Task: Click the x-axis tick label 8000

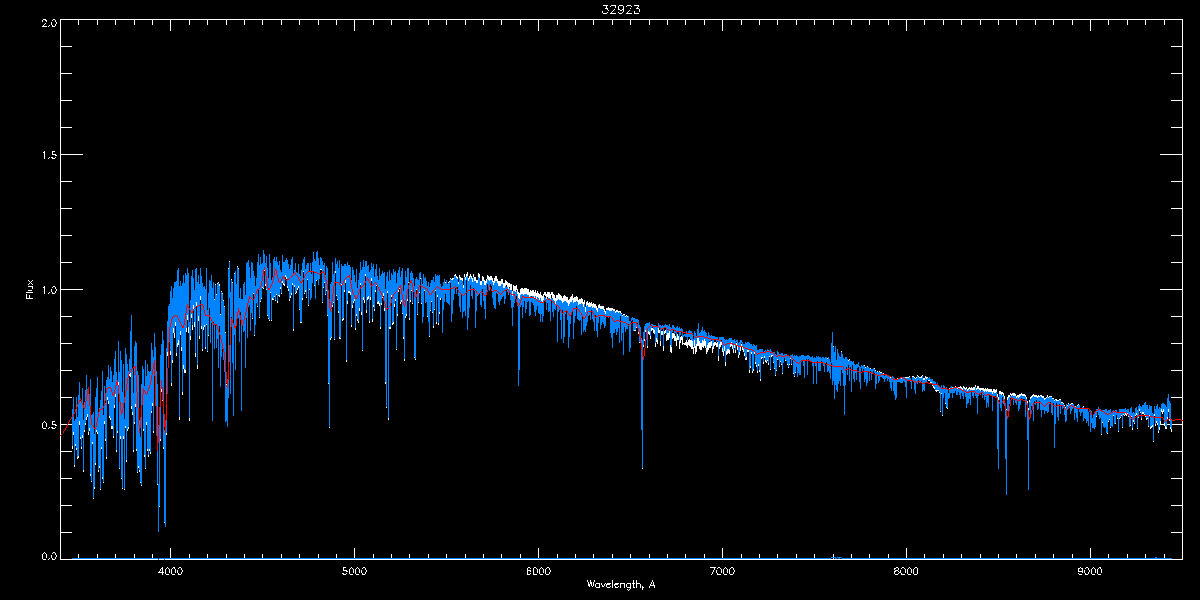Action: pyautogui.click(x=906, y=571)
